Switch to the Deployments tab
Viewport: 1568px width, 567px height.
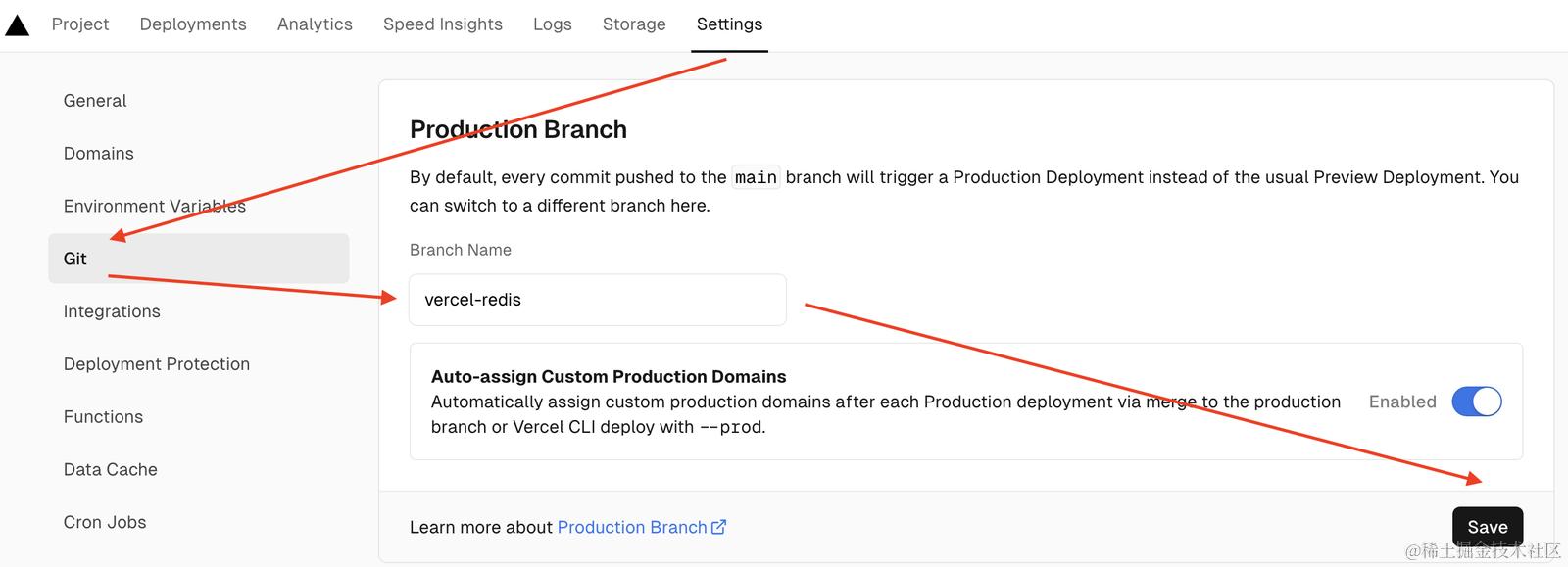pos(193,24)
